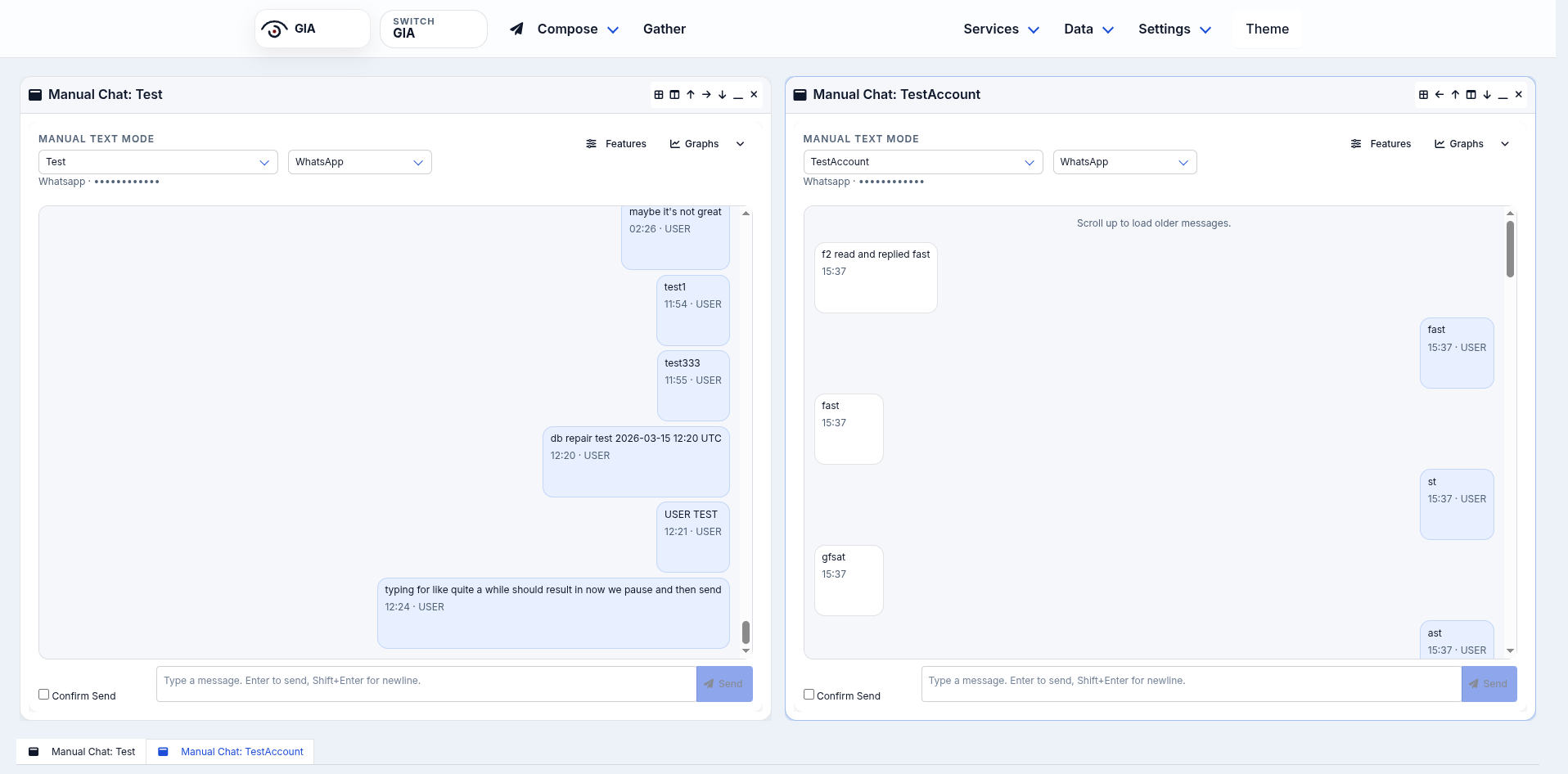This screenshot has width=1568, height=774.
Task: Open the chevron dropdown beside Graphs in Test chat
Action: (740, 143)
